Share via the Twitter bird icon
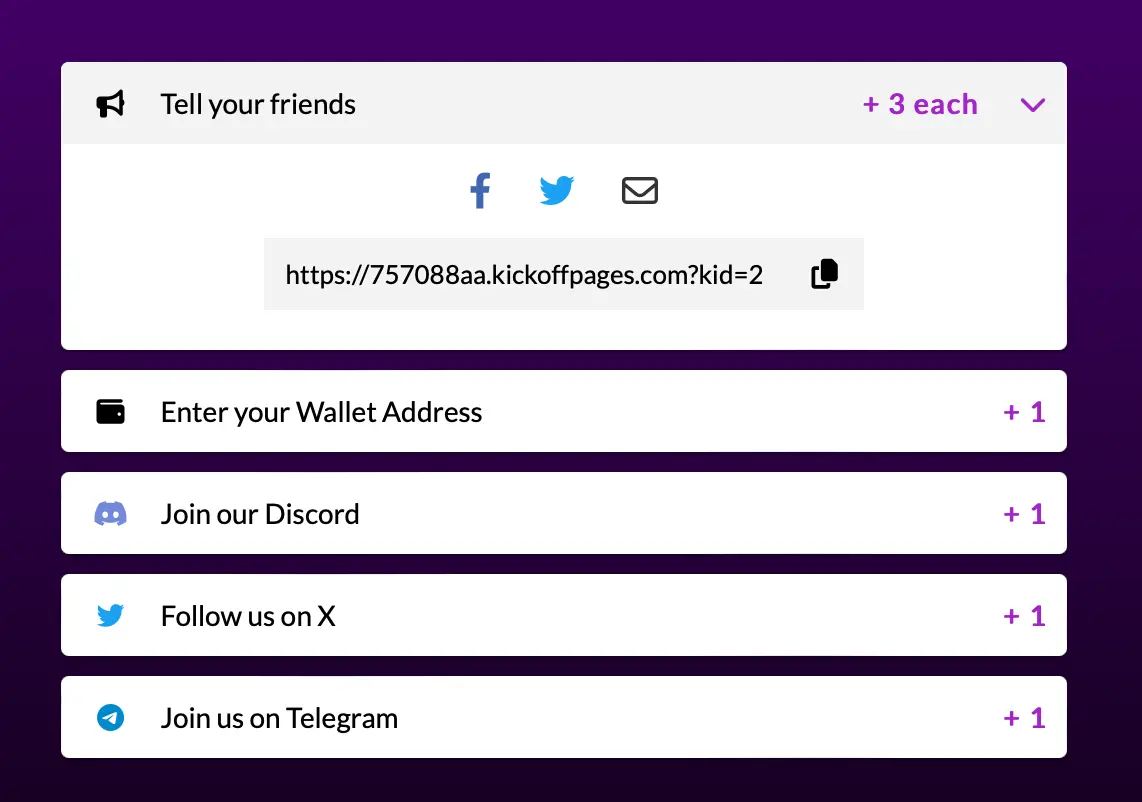This screenshot has height=802, width=1142. click(556, 190)
